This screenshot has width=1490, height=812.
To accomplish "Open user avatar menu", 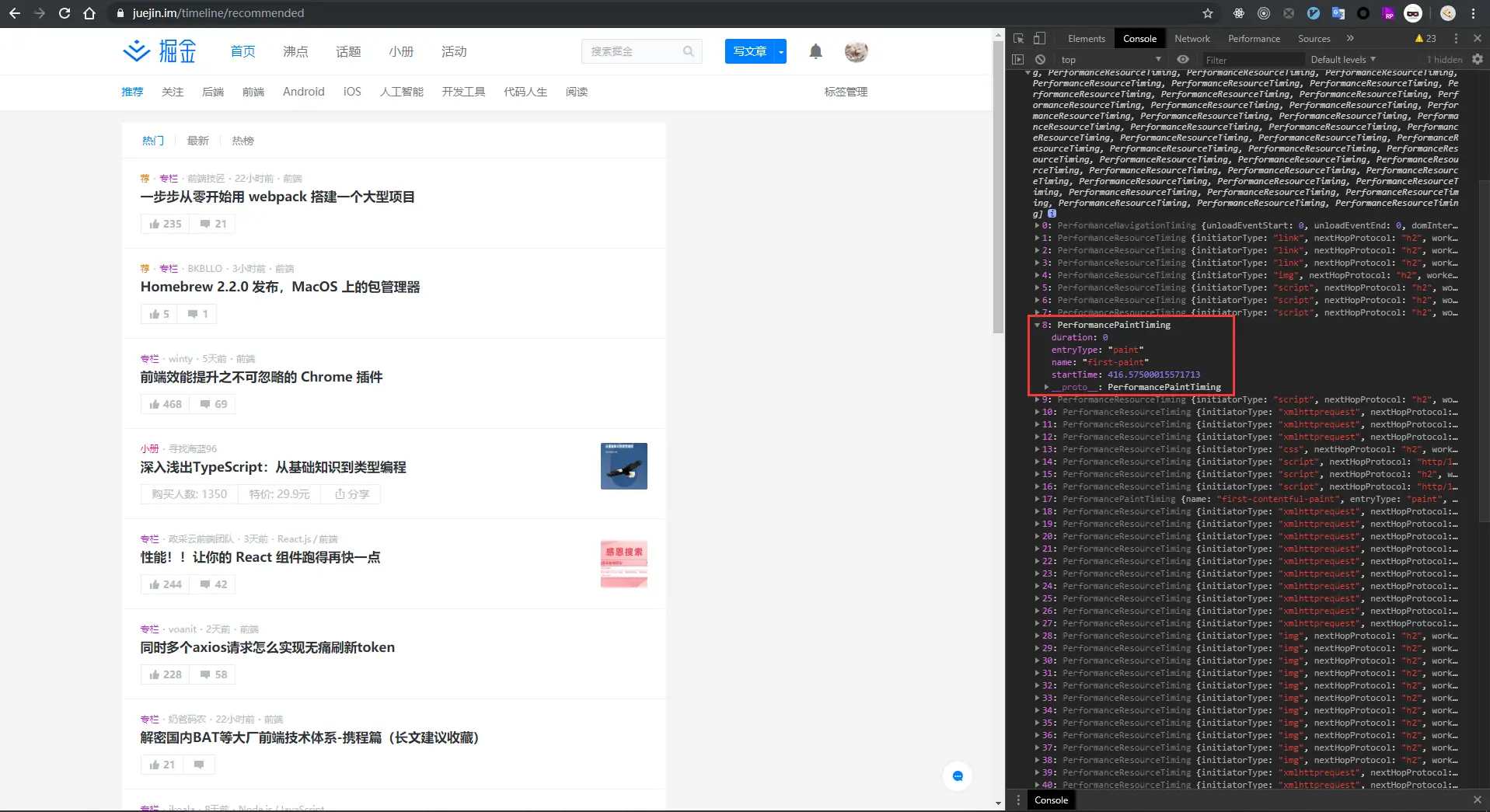I will [x=856, y=51].
